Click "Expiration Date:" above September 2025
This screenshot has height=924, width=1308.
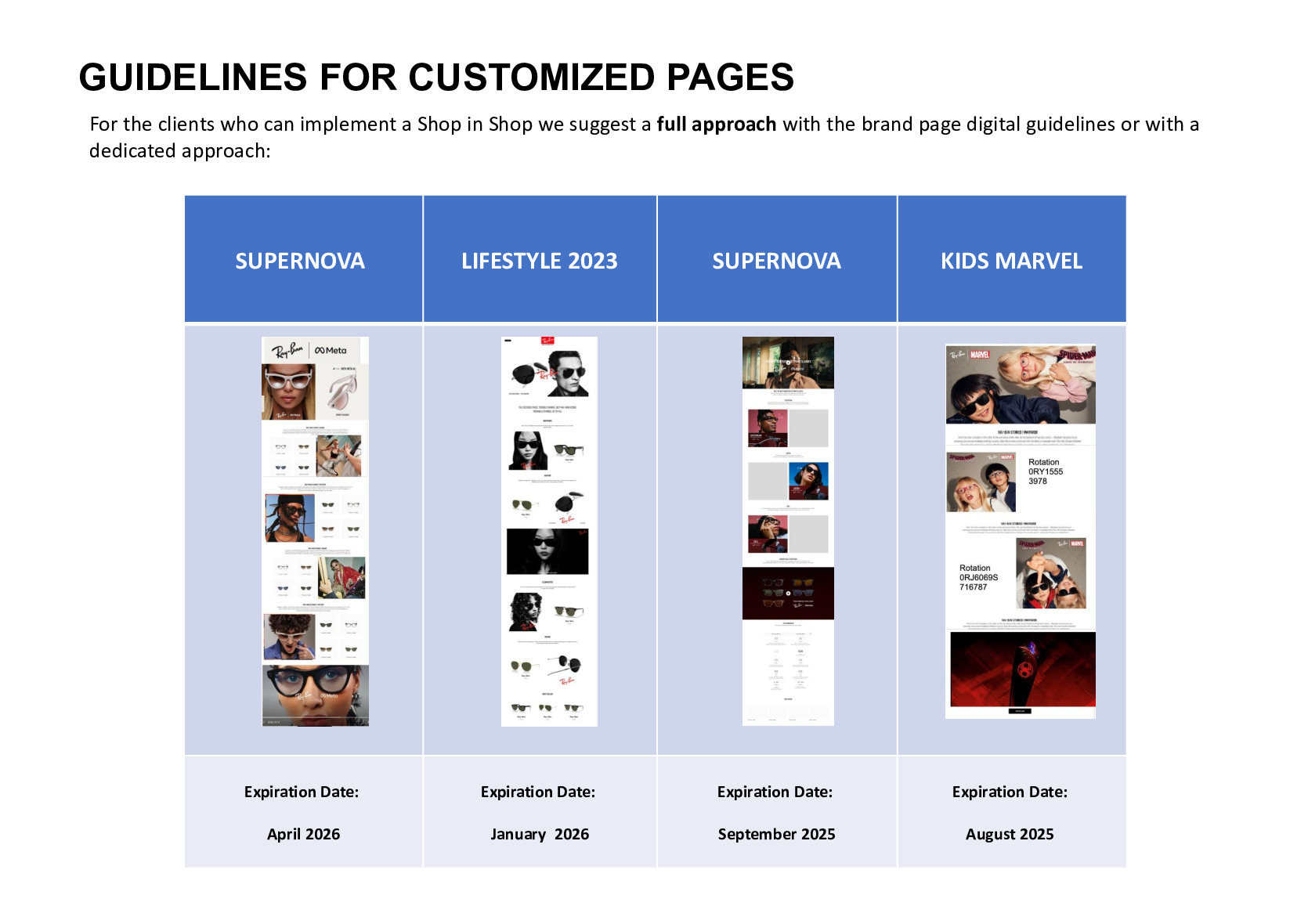point(775,792)
